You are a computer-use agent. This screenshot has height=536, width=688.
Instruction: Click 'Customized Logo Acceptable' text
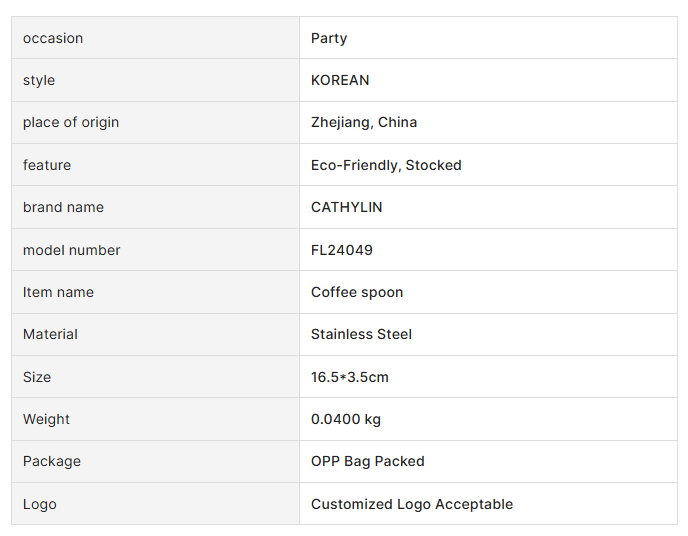click(x=412, y=504)
